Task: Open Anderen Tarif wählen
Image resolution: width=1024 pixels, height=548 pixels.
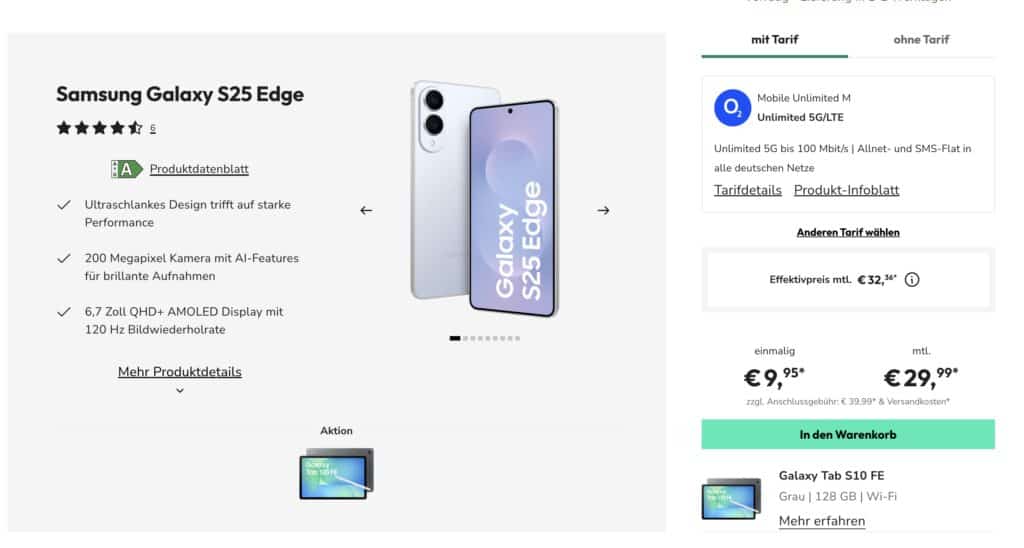Action: (848, 233)
